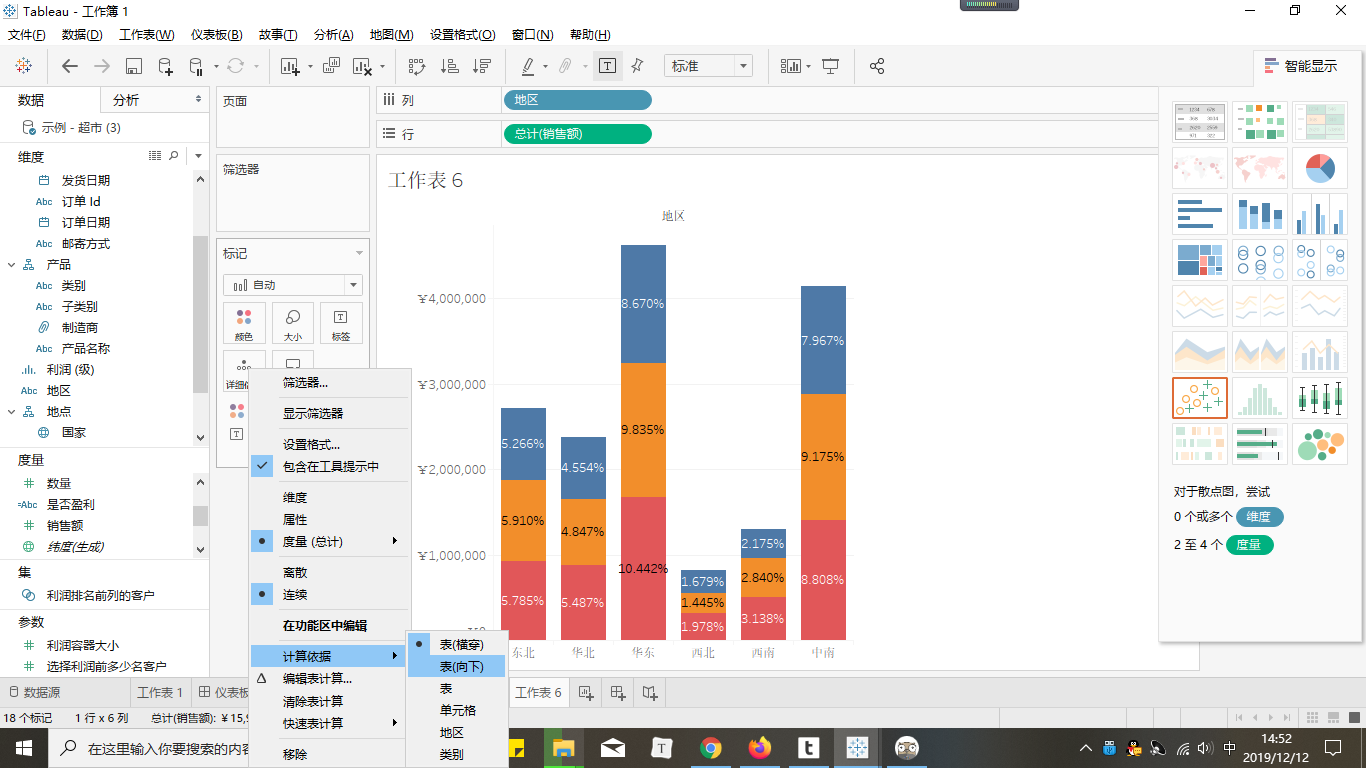The height and width of the screenshot is (768, 1366).
Task: Collapse the 产品 hierarchy in dimensions
Action: pyautogui.click(x=11, y=265)
